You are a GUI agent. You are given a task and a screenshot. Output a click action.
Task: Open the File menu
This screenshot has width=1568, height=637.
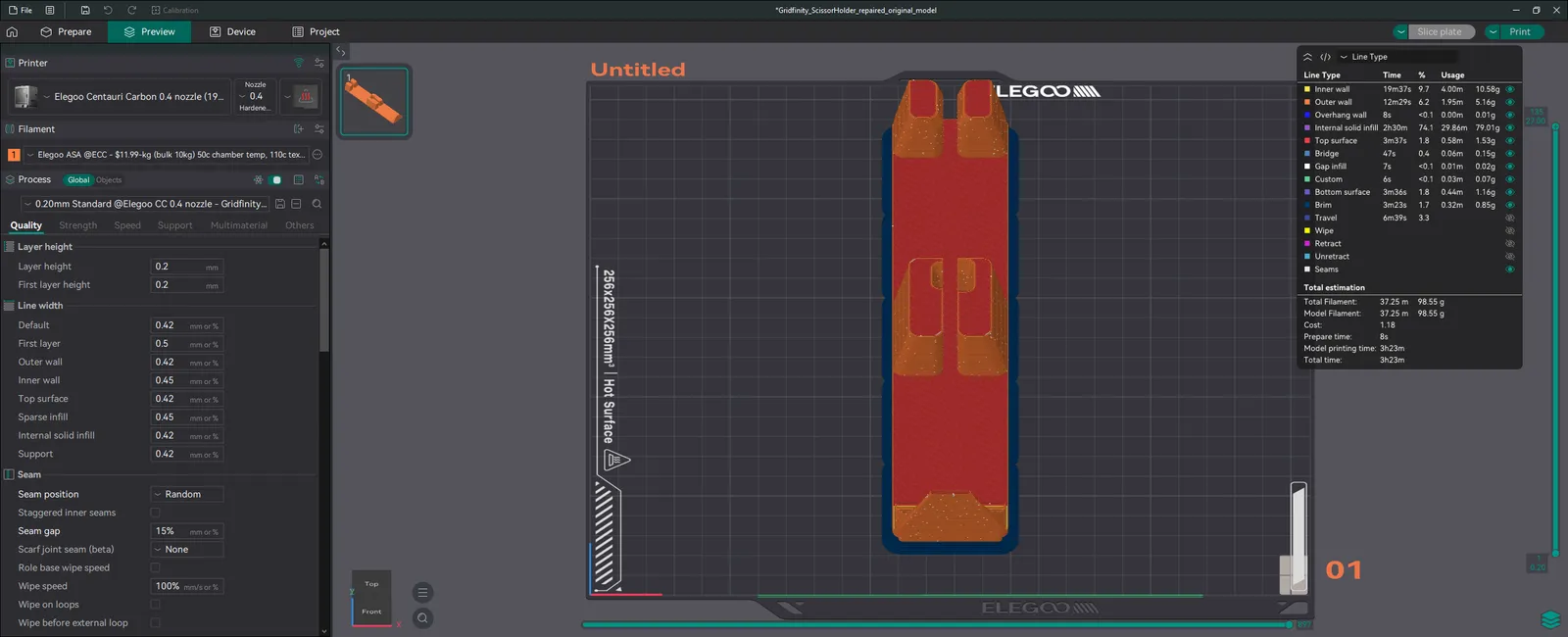pyautogui.click(x=21, y=10)
